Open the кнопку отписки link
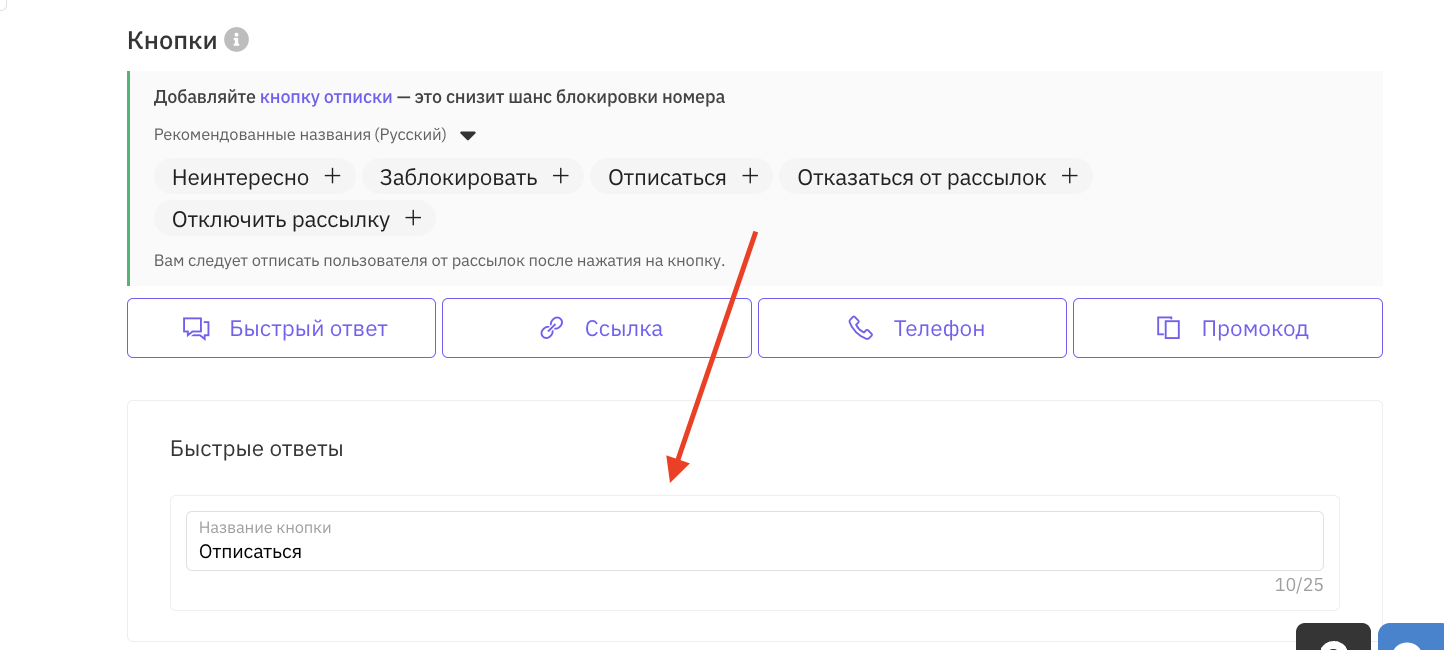1444x650 pixels. pyautogui.click(x=326, y=97)
